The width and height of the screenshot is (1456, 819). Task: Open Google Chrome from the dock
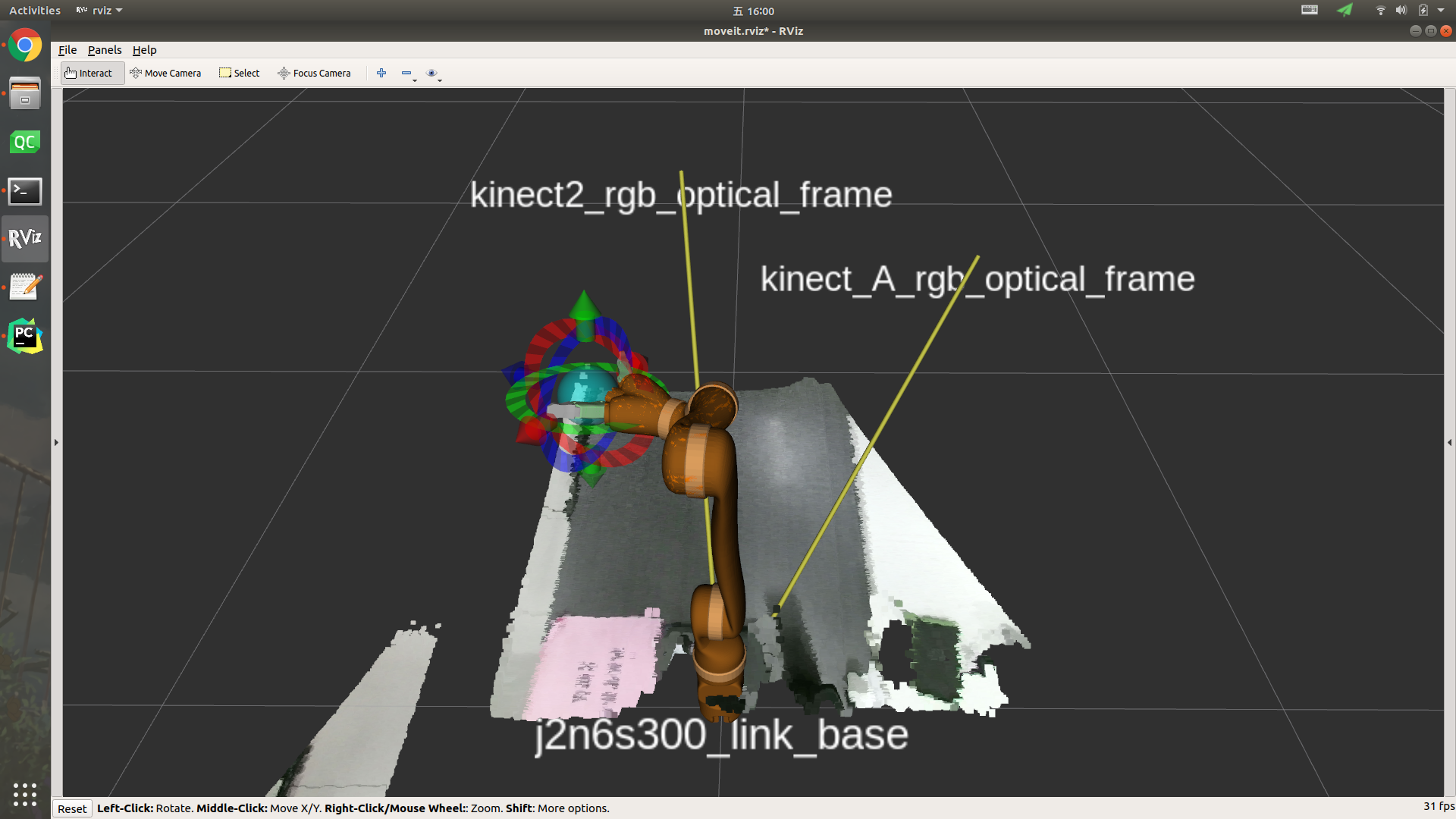tap(25, 45)
